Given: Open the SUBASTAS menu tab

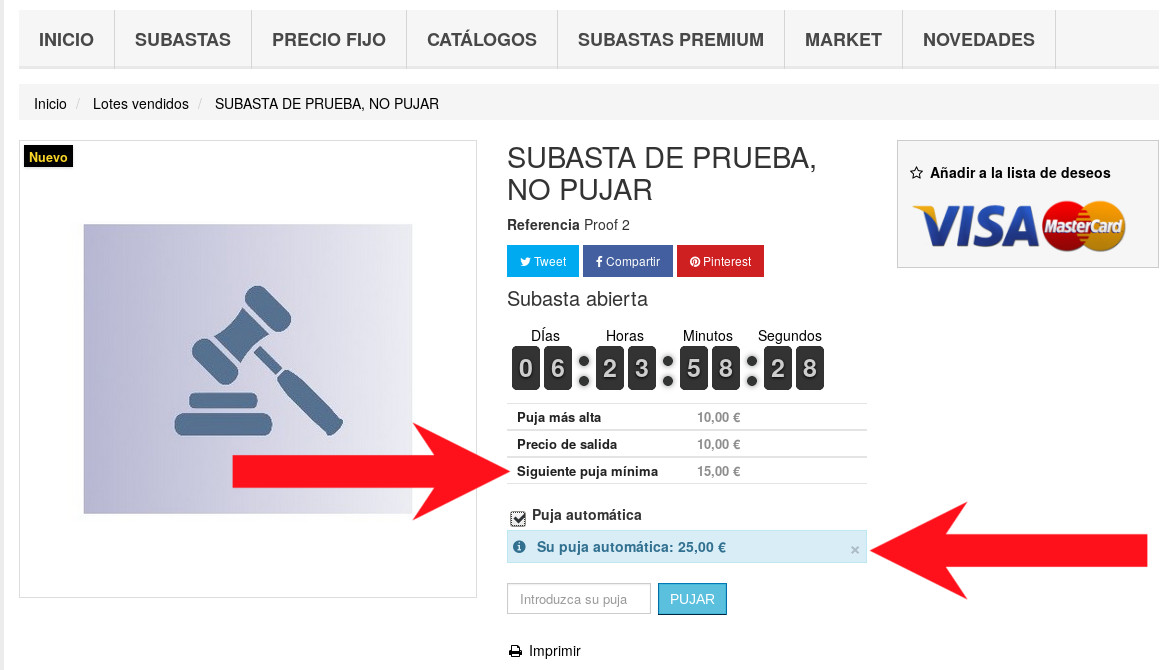Looking at the screenshot, I should (183, 40).
